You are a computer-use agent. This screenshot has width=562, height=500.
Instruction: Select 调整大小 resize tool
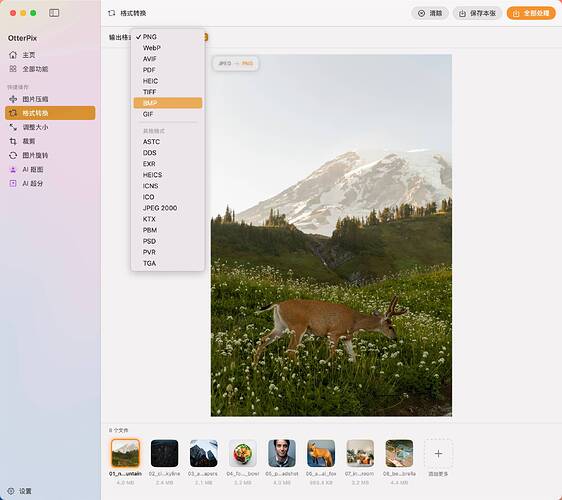coord(29,127)
